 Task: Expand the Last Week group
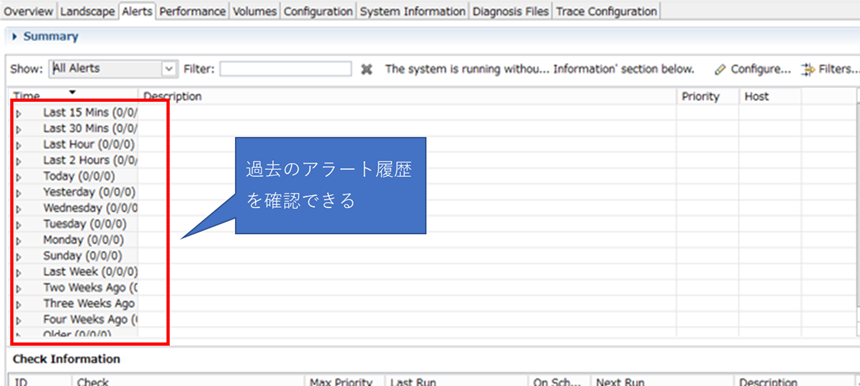click(x=19, y=273)
